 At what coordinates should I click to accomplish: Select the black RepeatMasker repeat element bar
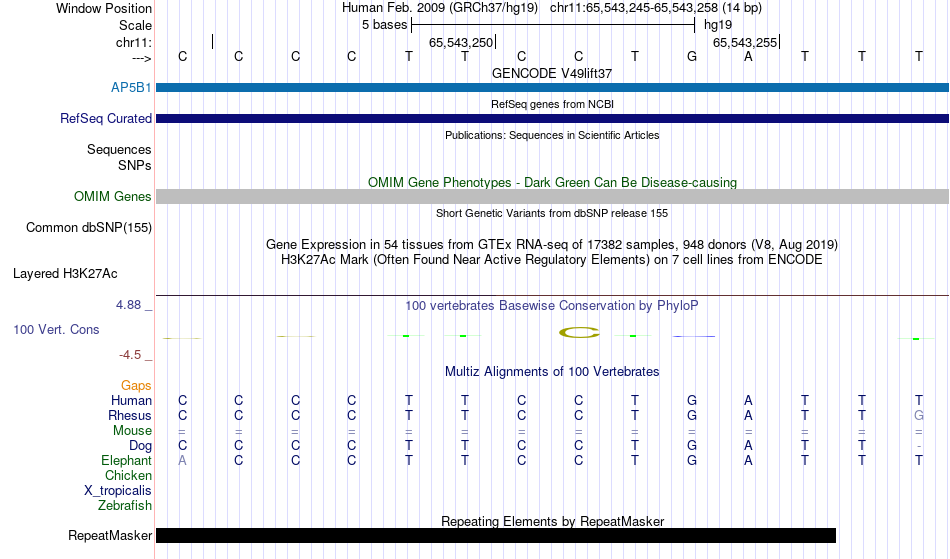pos(496,535)
